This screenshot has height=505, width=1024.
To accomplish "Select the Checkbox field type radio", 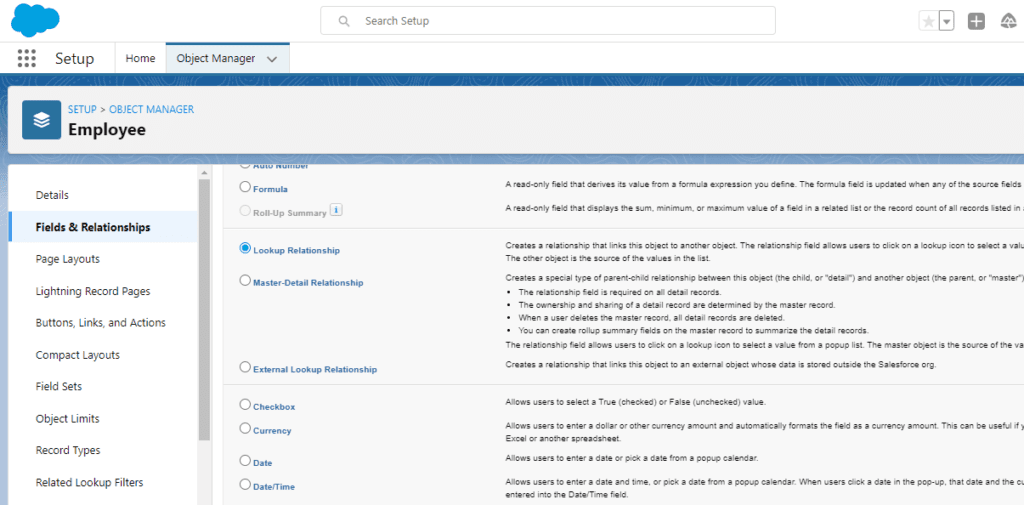I will pos(245,404).
